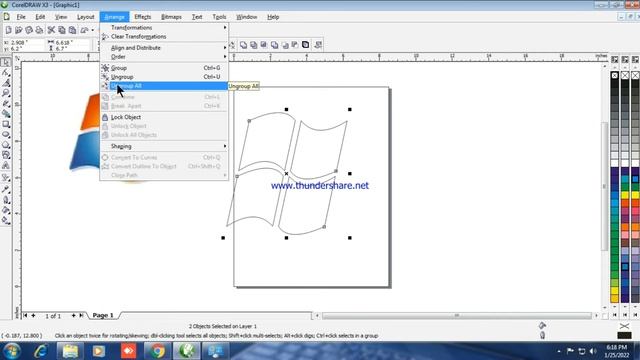Click the Paste toolbar icon
The height and width of the screenshot is (360, 640).
click(x=72, y=30)
